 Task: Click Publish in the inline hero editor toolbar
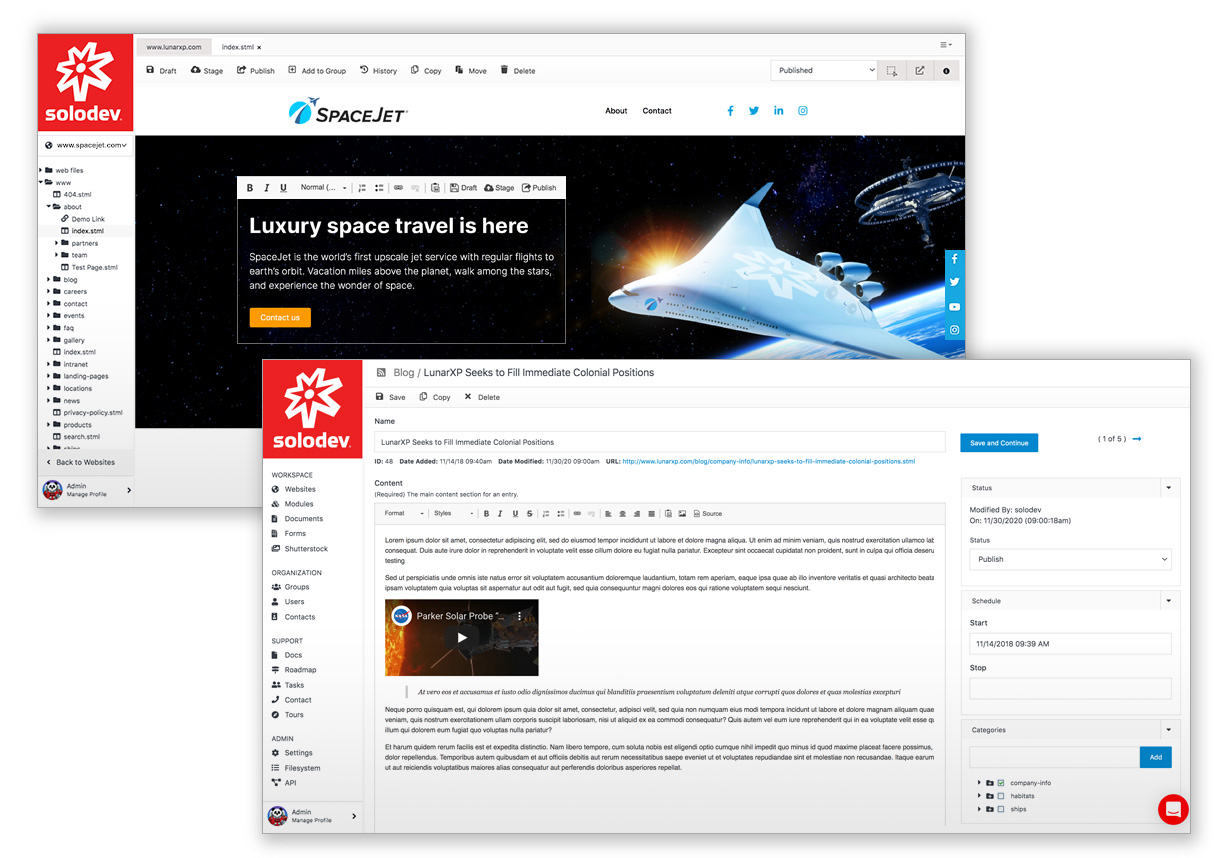tap(539, 188)
